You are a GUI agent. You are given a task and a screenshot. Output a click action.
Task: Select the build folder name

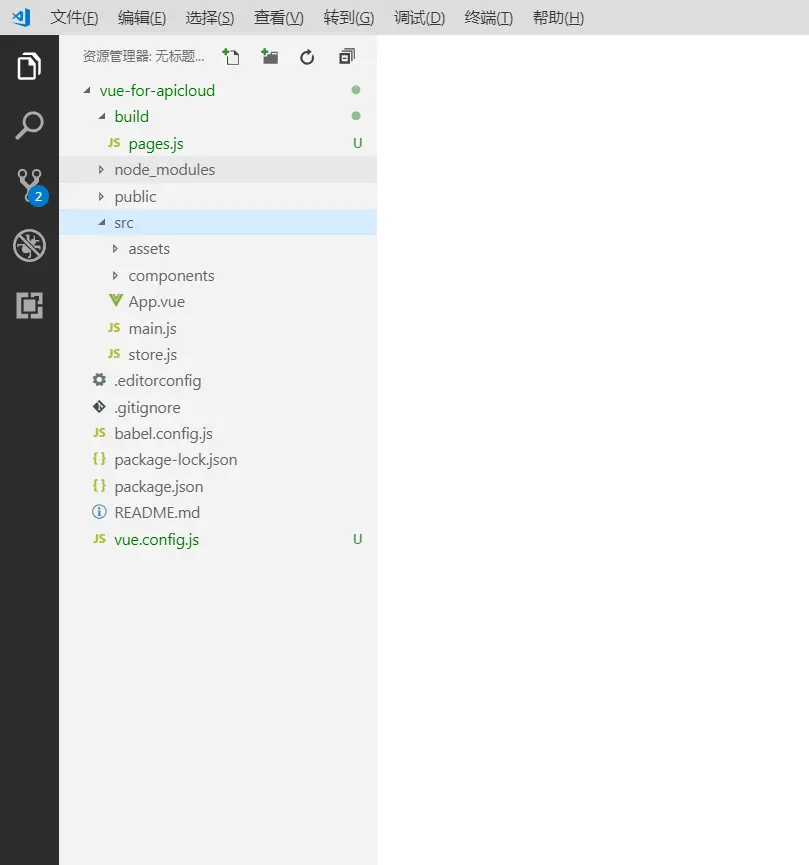coord(131,116)
